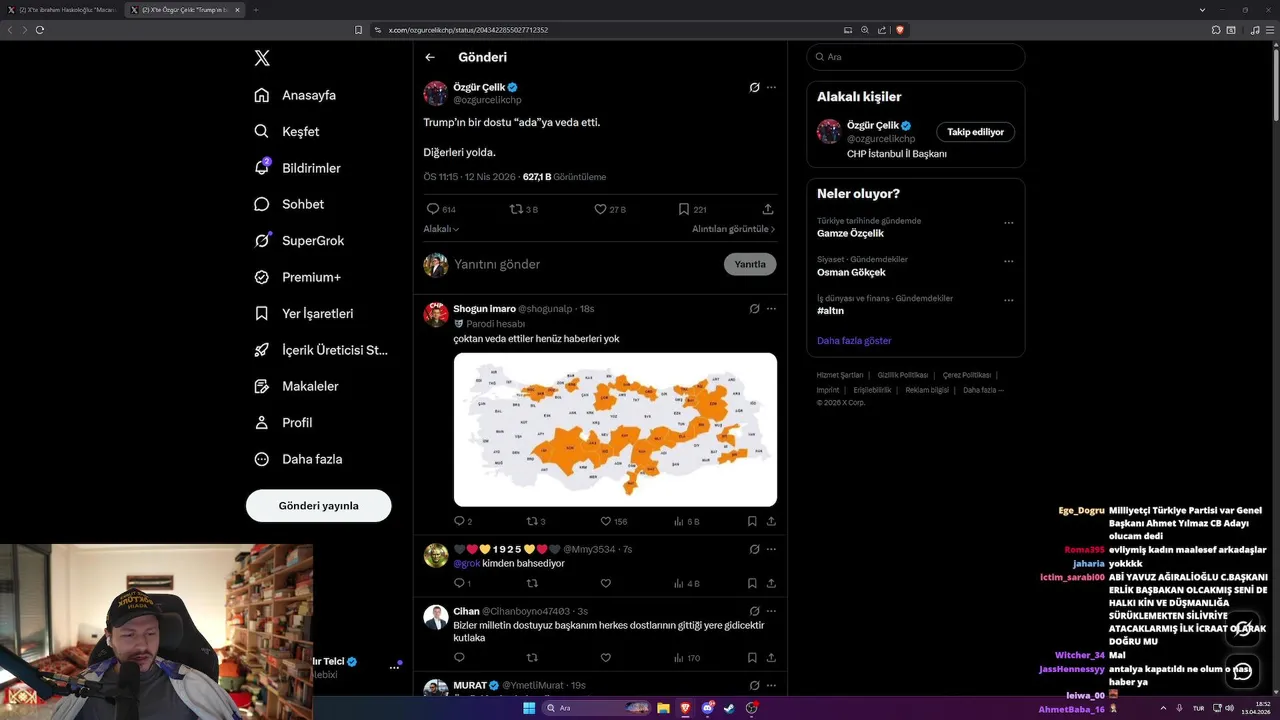Screen dimensions: 1280x720
Task: Open the X logo home icon
Action: point(262,58)
